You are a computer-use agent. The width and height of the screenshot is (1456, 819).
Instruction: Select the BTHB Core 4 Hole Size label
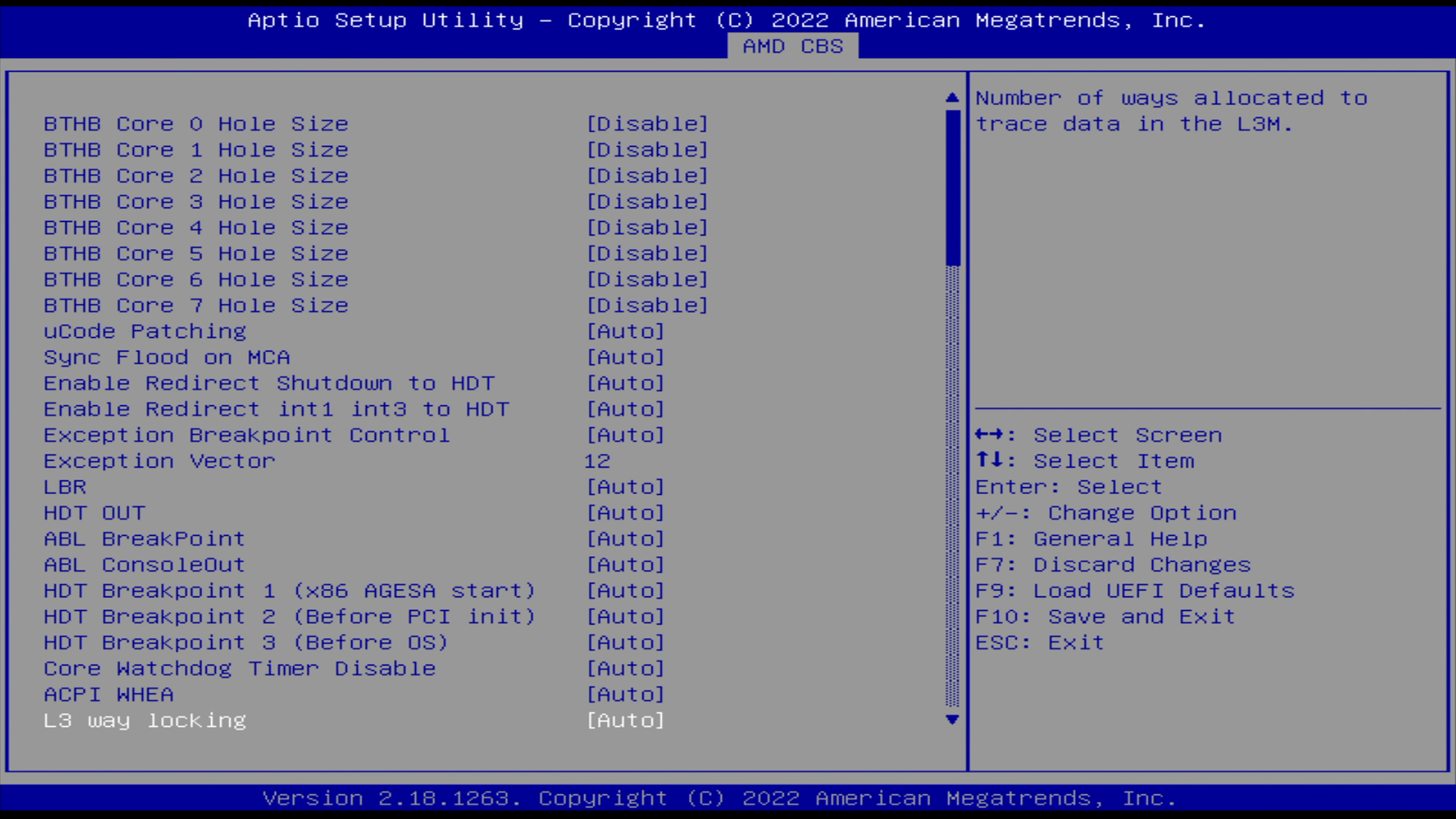[196, 228]
